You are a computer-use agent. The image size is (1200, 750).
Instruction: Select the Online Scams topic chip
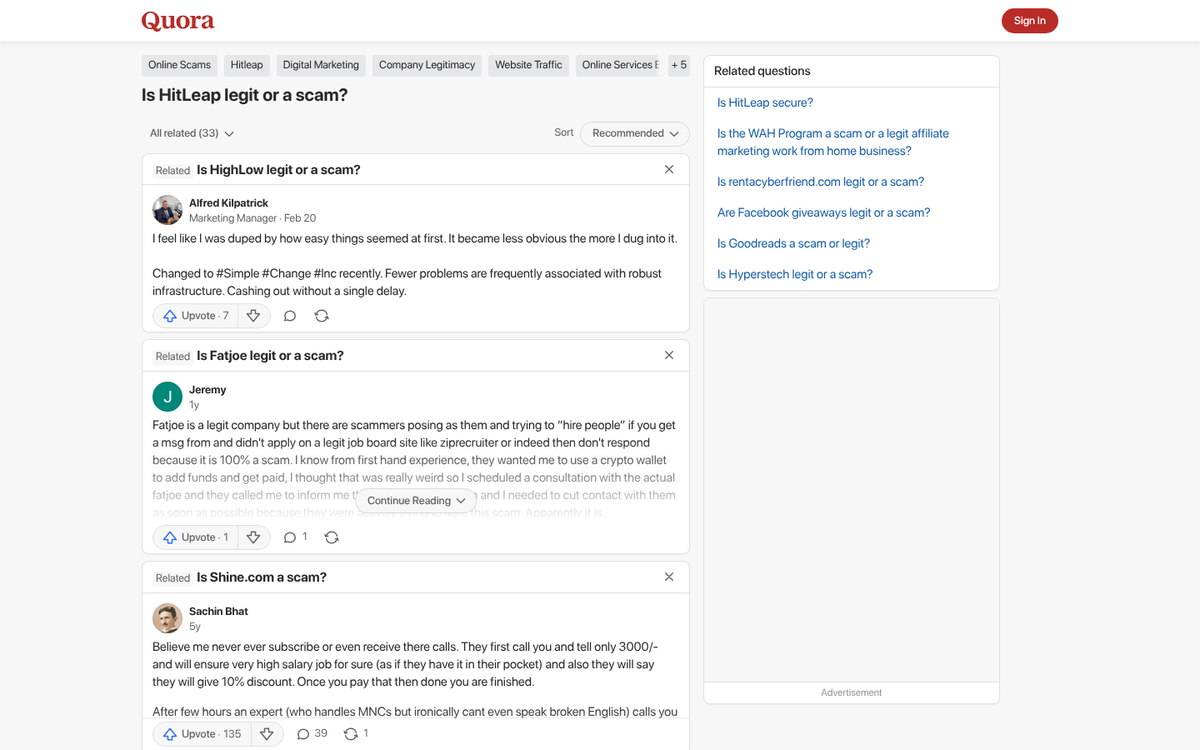pos(179,64)
